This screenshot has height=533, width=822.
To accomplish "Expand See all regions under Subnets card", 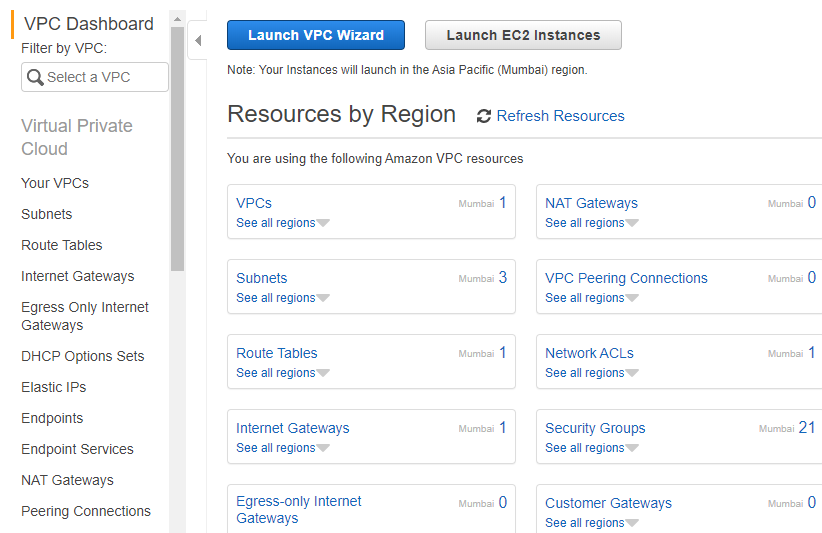I will click(283, 298).
